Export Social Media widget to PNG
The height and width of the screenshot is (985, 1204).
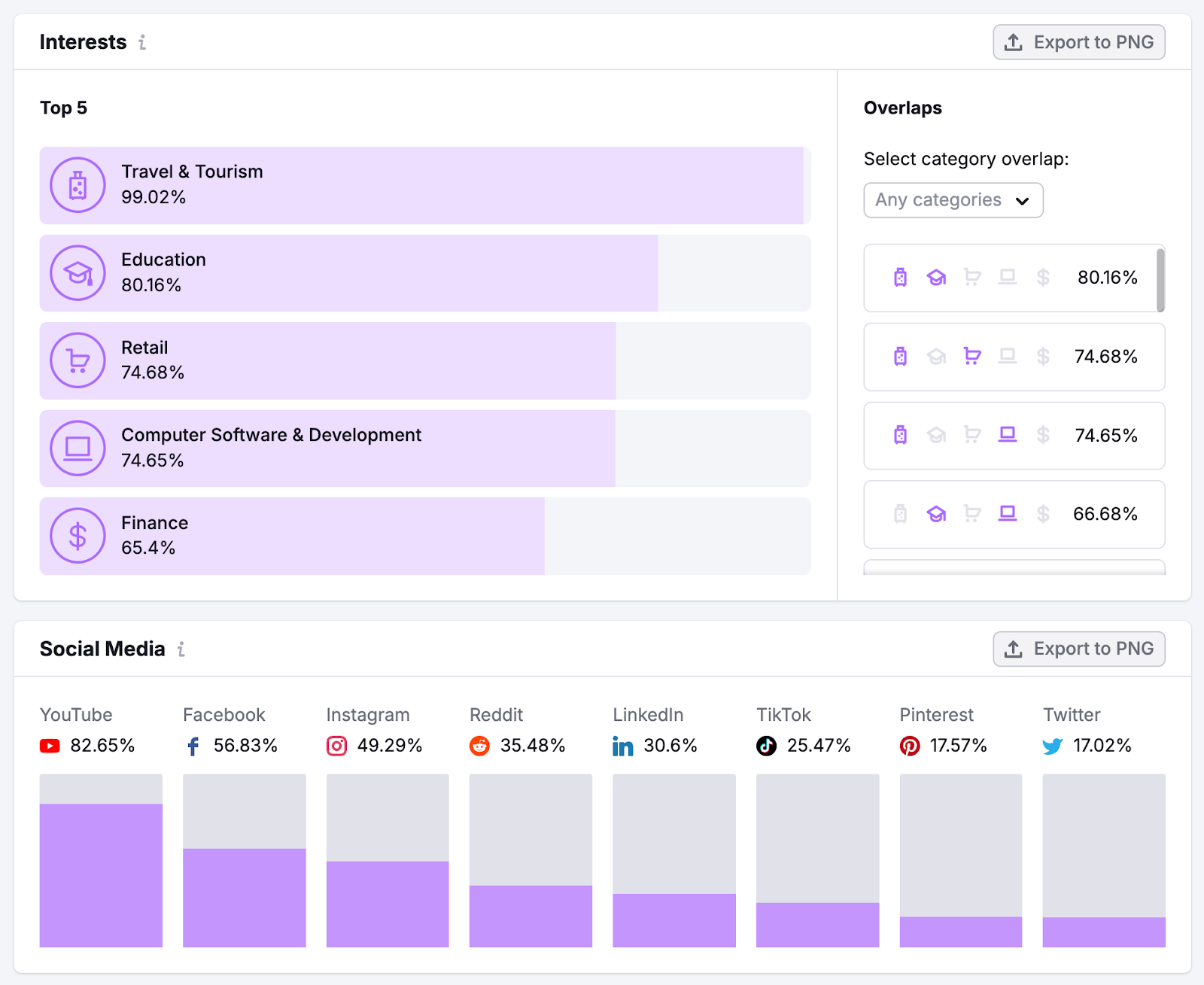coord(1079,649)
